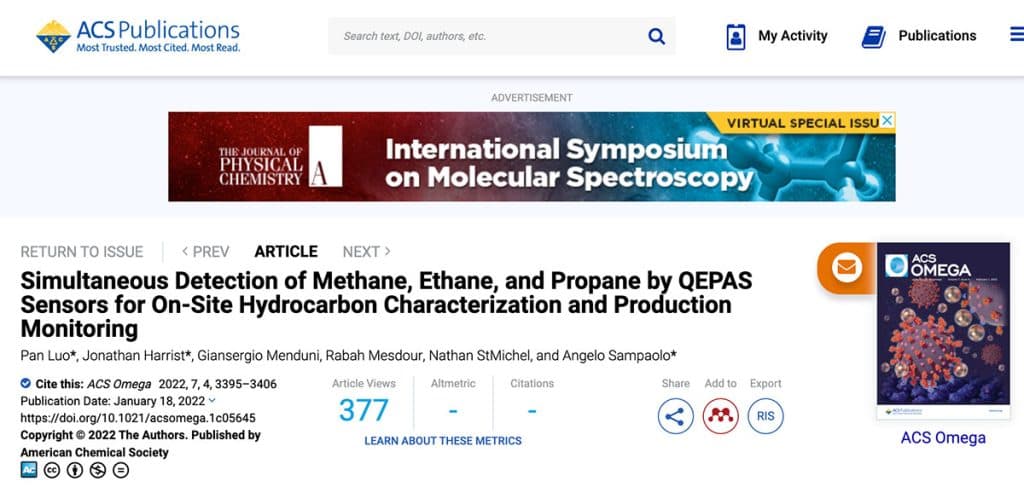Export citation with RIS icon
Image resolution: width=1024 pixels, height=493 pixels.
(765, 415)
